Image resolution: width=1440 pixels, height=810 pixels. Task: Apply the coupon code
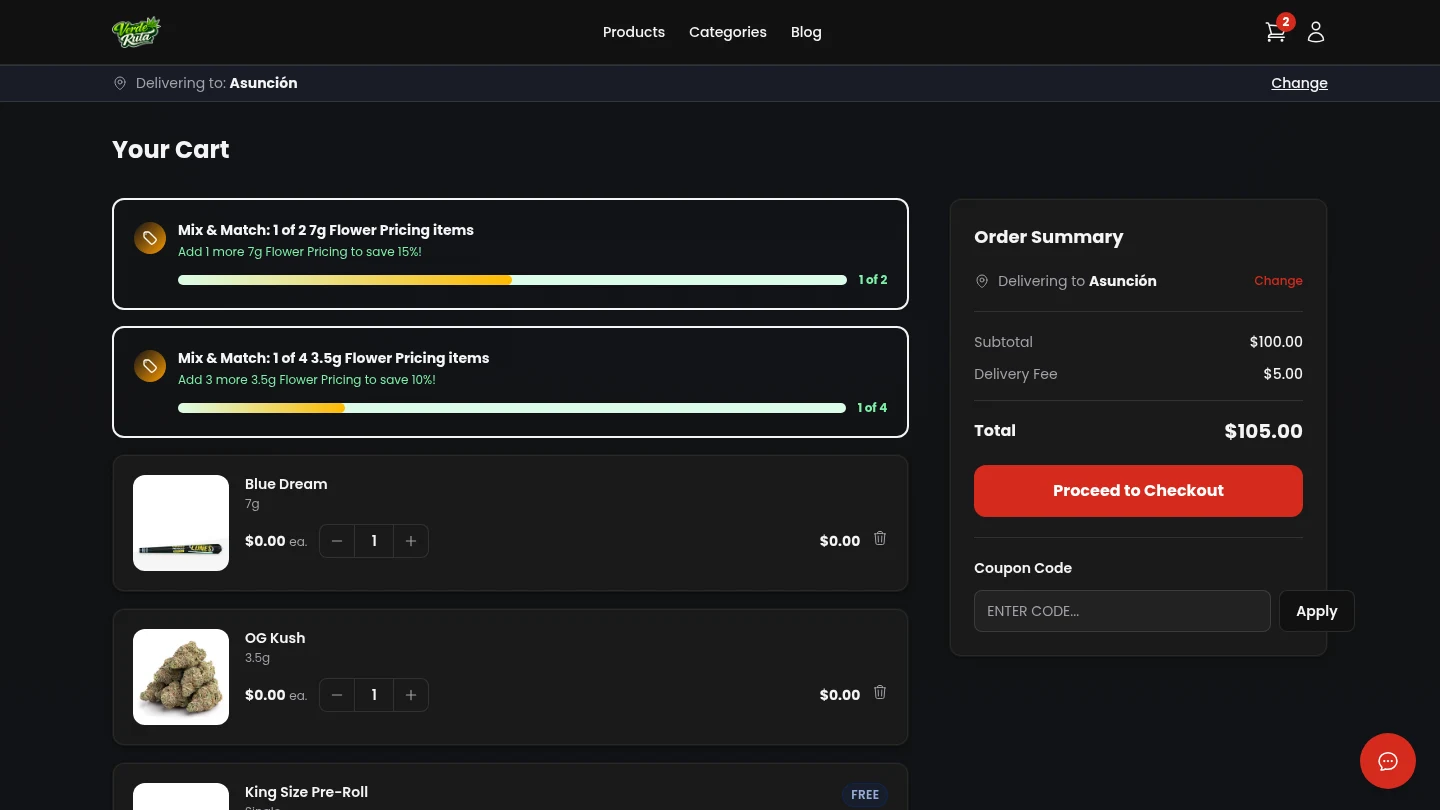[x=1316, y=611]
